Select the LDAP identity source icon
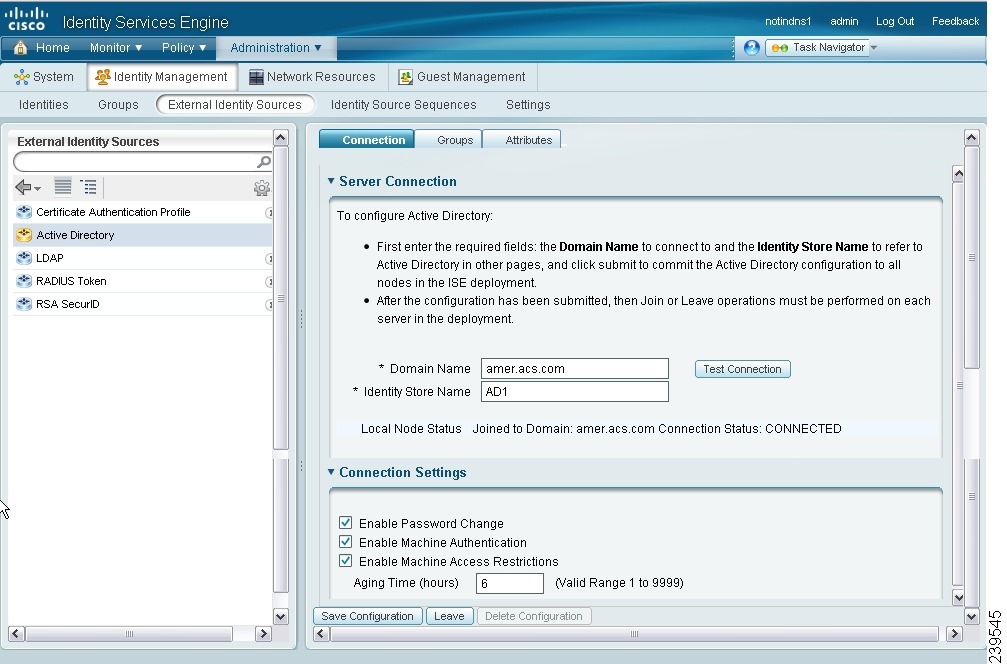The image size is (1007, 664). [23, 257]
